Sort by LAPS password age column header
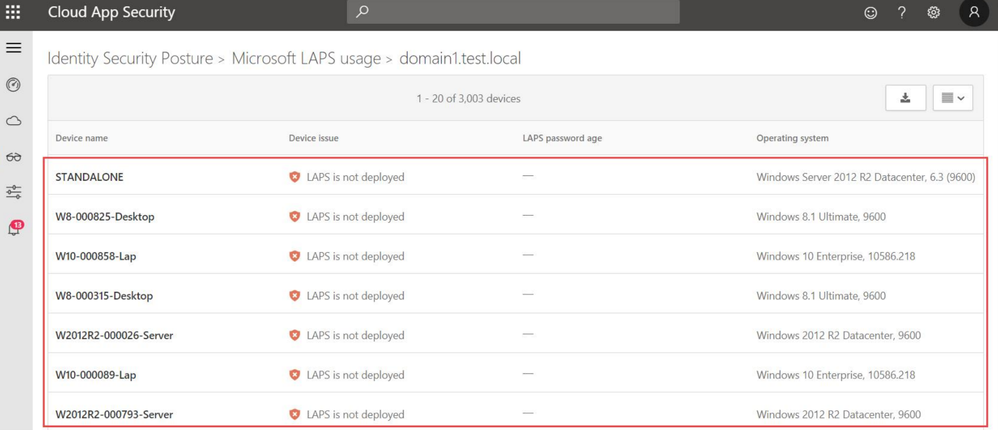The width and height of the screenshot is (998, 430). pyautogui.click(x=562, y=138)
